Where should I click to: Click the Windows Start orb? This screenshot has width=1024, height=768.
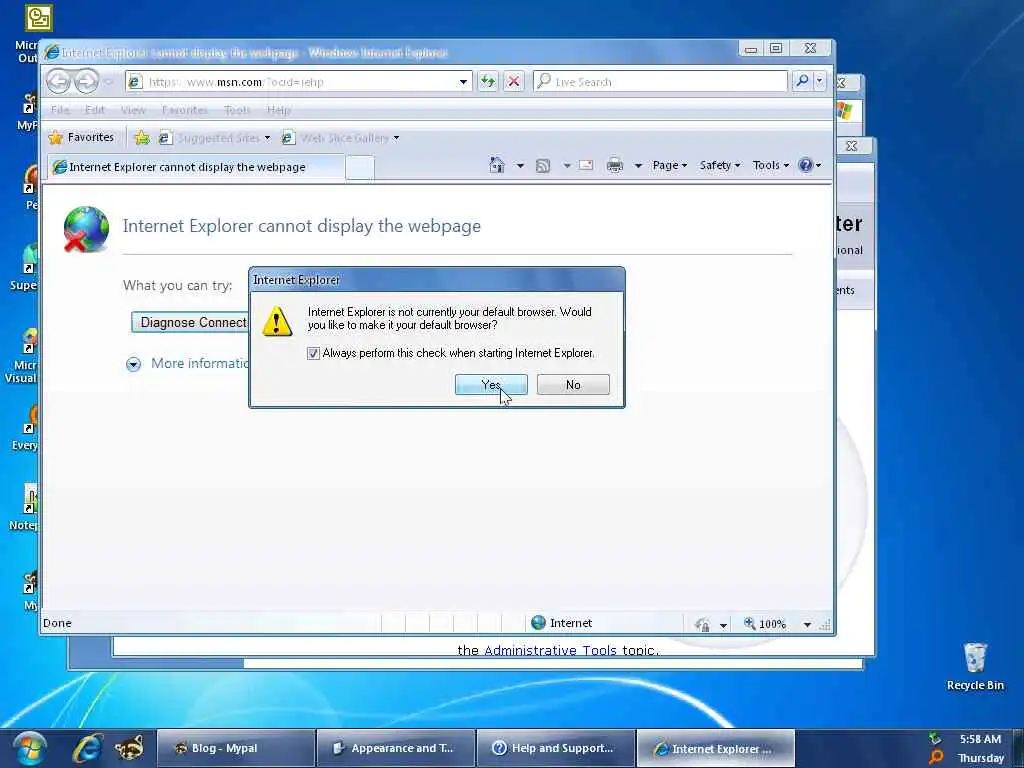point(28,748)
